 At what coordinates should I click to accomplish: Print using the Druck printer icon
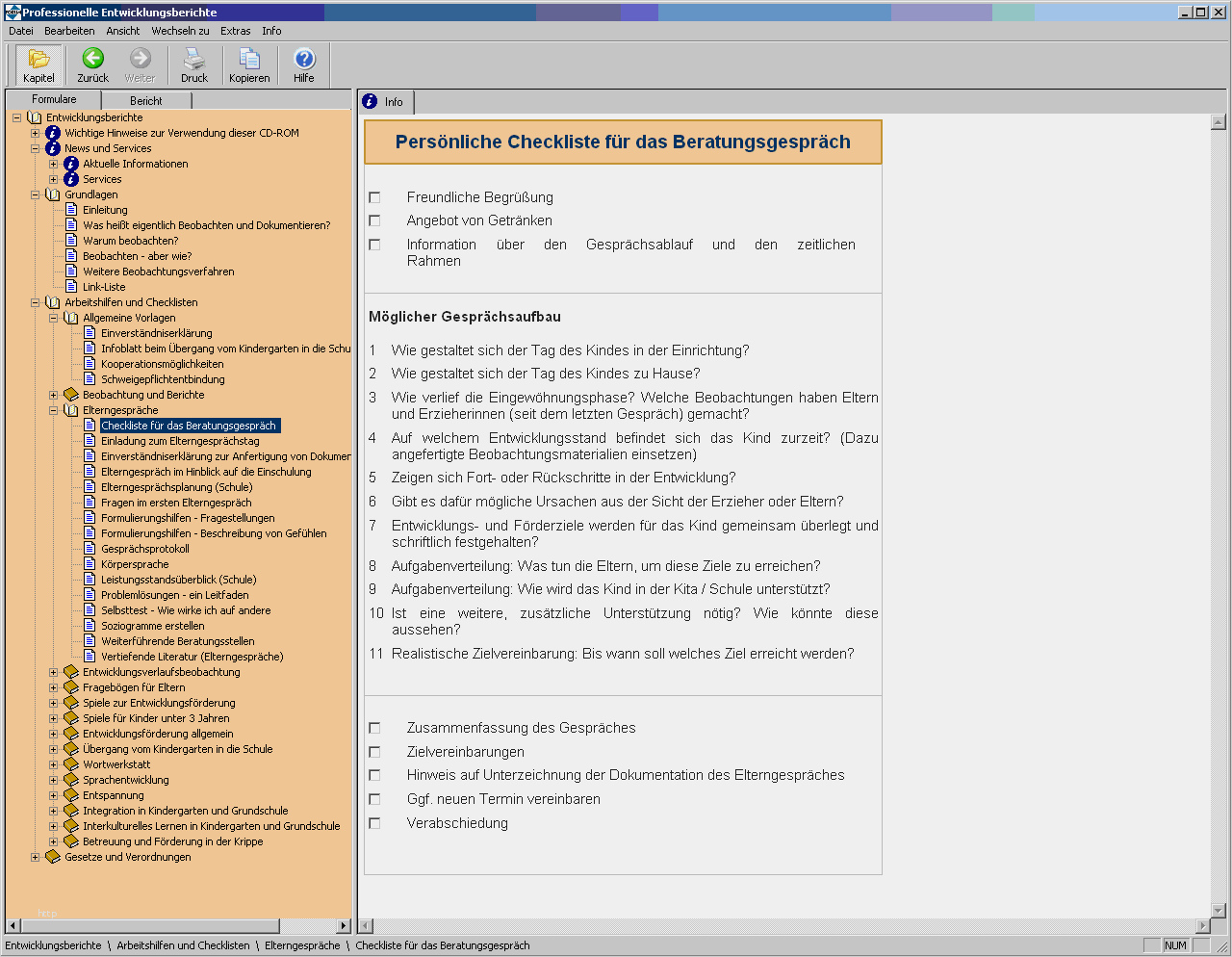194,60
